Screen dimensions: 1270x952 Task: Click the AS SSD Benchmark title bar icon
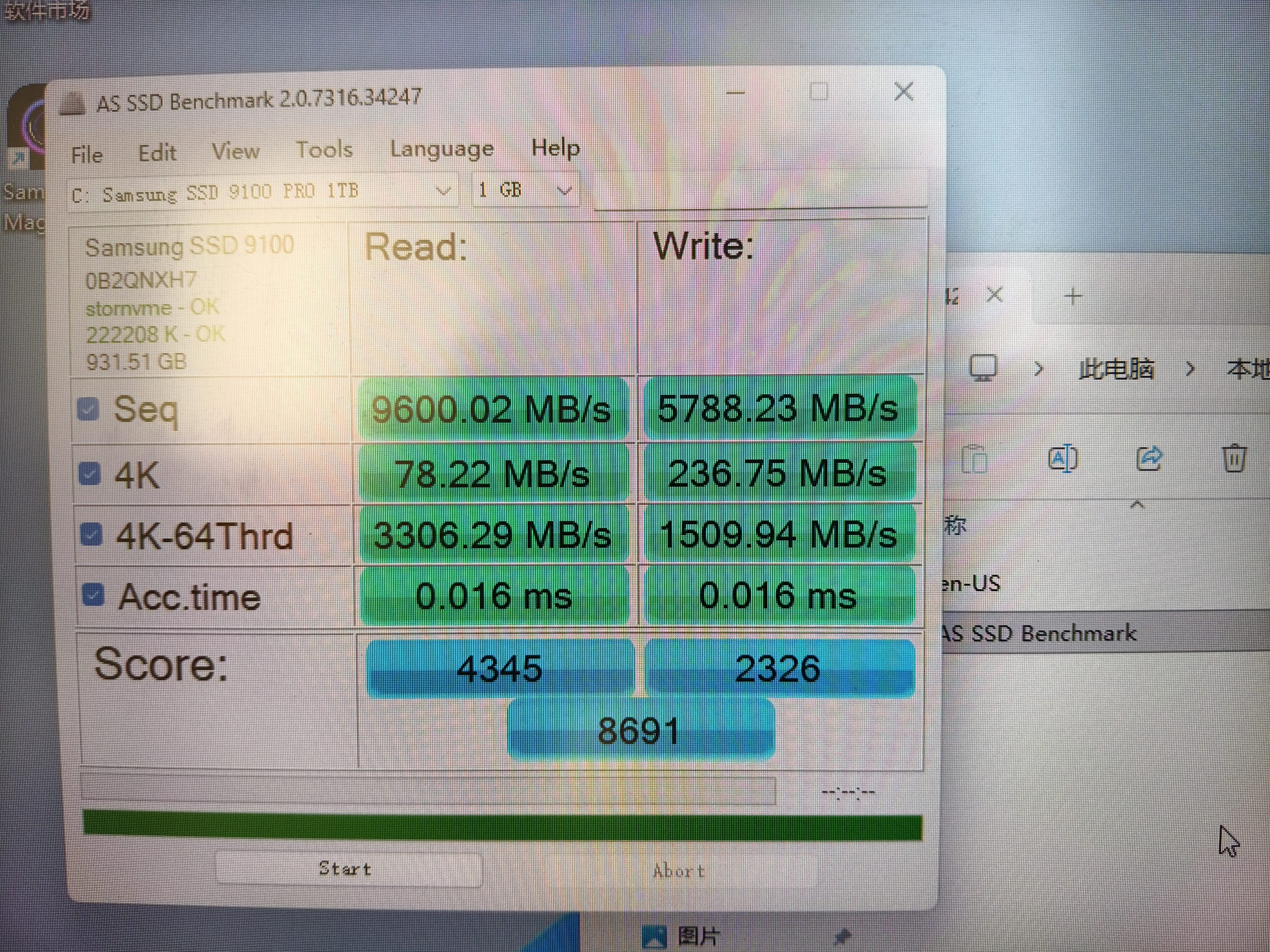point(73,104)
